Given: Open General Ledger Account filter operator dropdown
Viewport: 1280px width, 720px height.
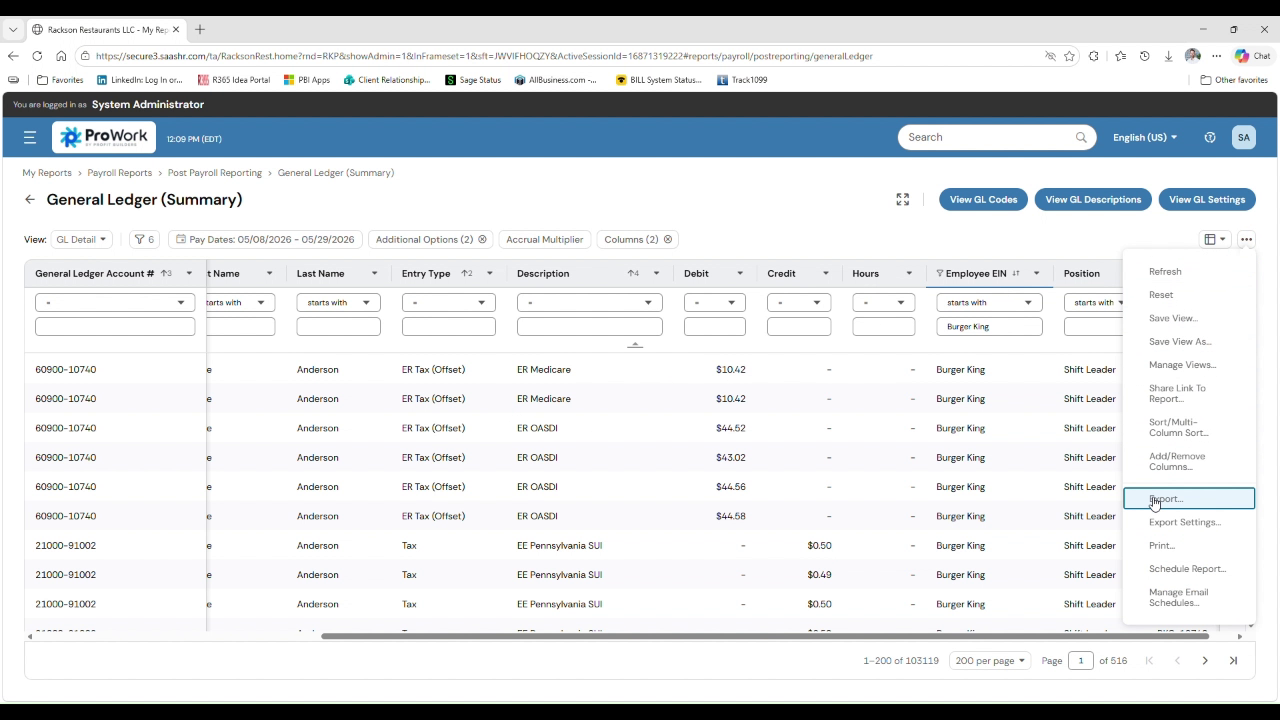Looking at the screenshot, I should 115,302.
